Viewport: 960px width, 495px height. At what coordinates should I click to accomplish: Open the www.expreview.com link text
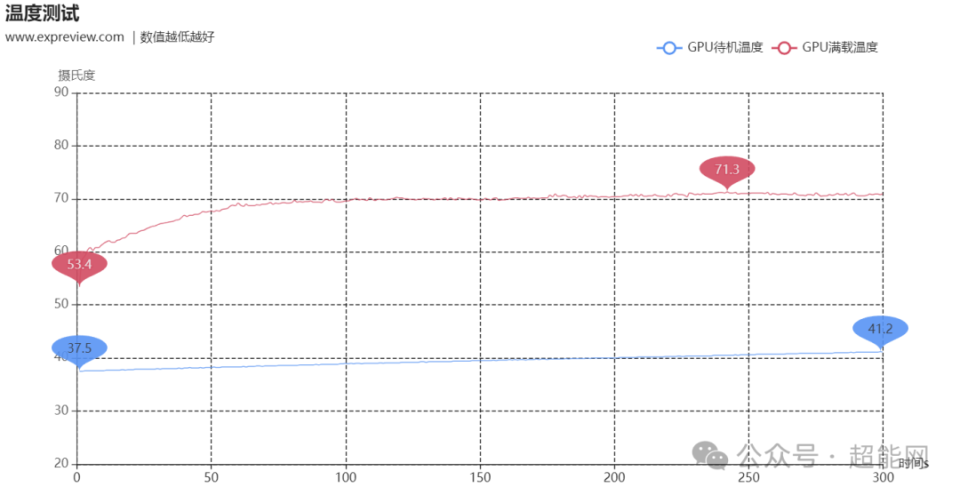click(64, 37)
